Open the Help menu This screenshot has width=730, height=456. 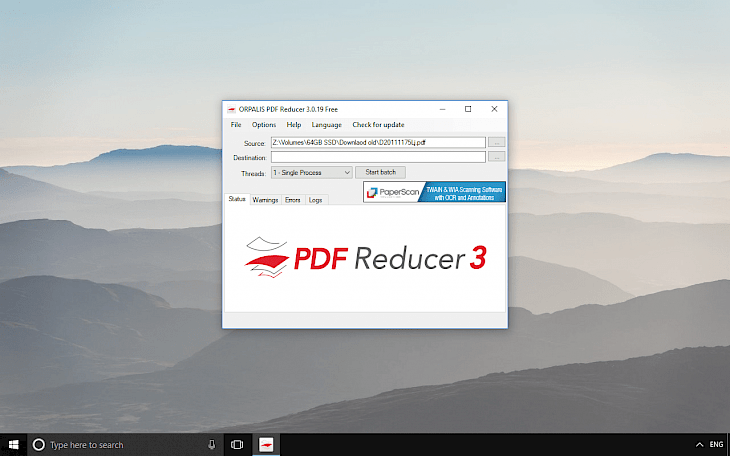tap(294, 125)
